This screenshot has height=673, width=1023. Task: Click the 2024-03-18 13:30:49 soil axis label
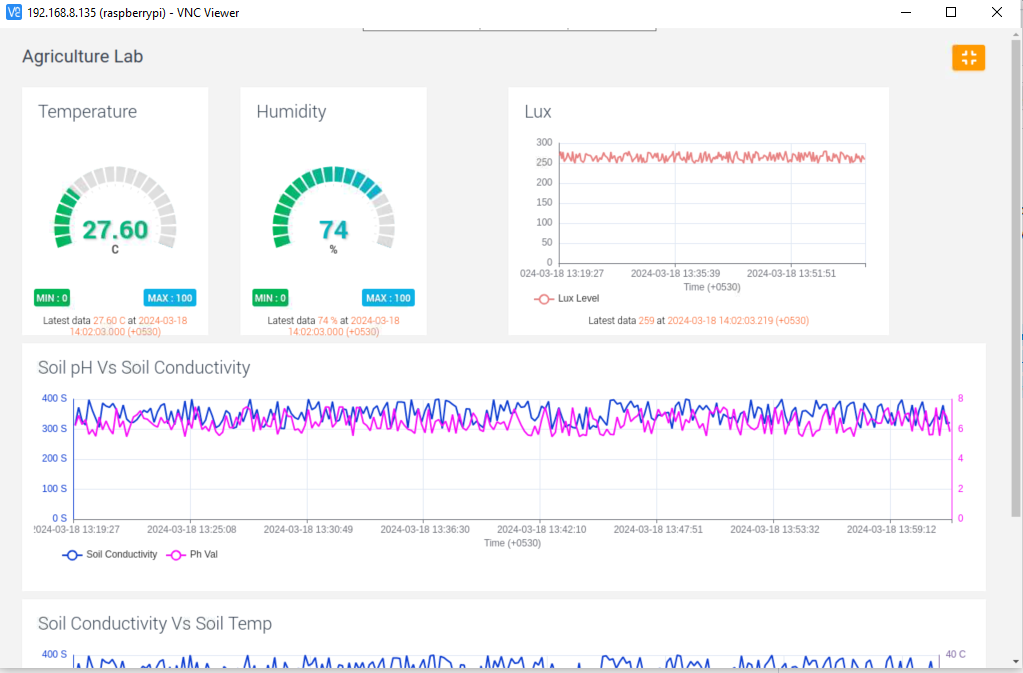click(x=308, y=530)
